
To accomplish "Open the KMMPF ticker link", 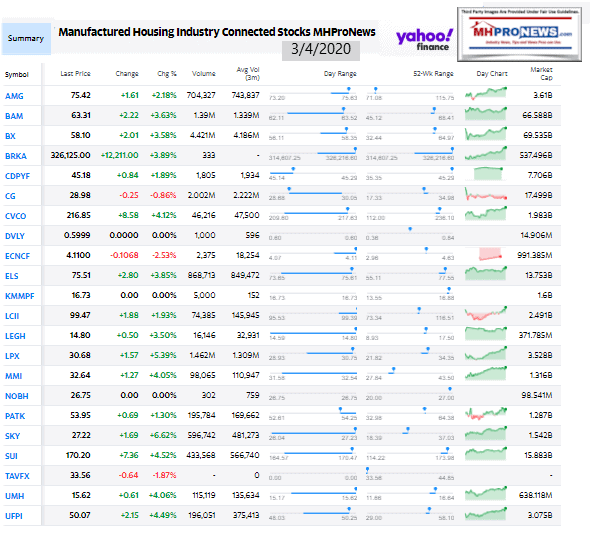I will click(x=20, y=296).
